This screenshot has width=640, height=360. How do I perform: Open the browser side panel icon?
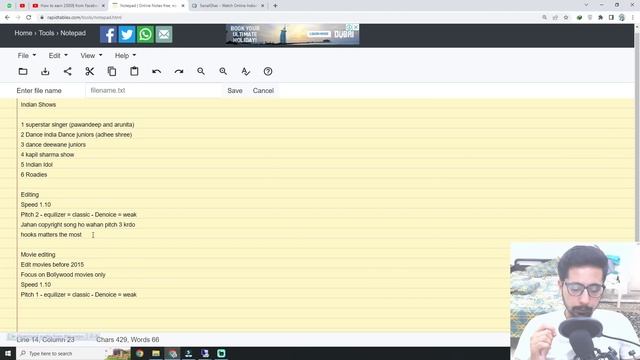point(611,18)
